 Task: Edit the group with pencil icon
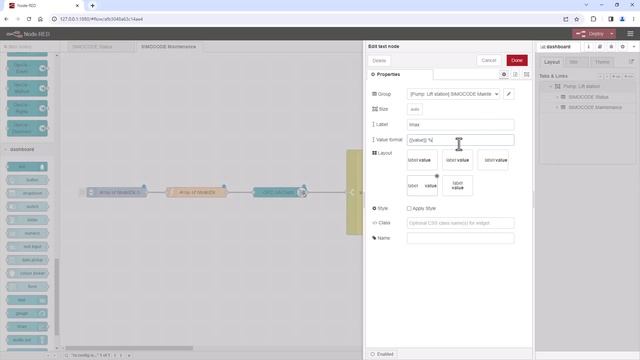(509, 94)
